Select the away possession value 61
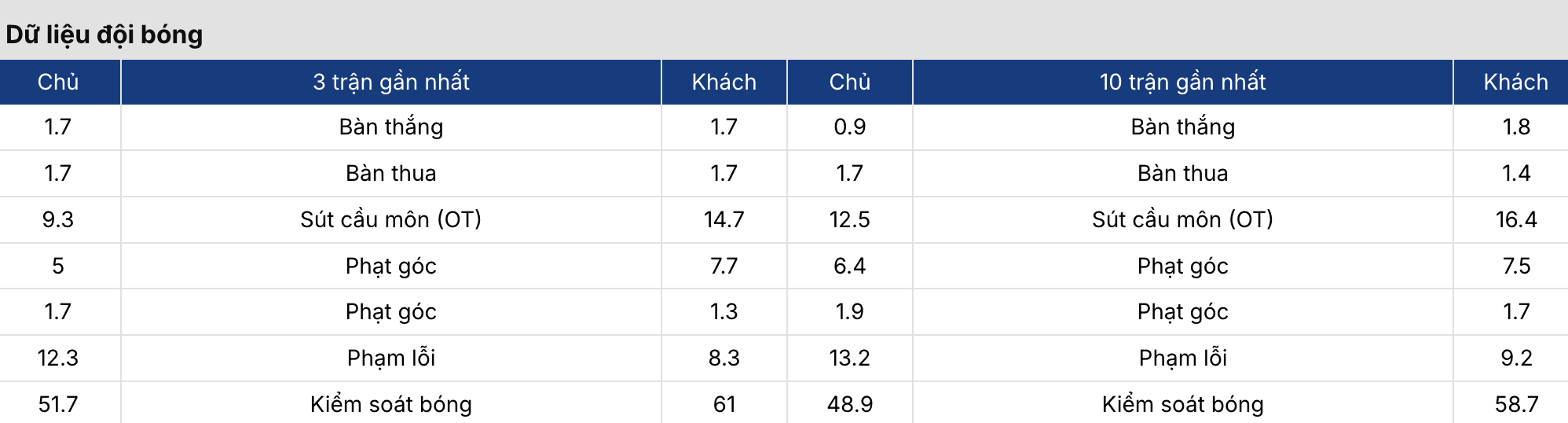The height and width of the screenshot is (423, 1568). point(724,404)
